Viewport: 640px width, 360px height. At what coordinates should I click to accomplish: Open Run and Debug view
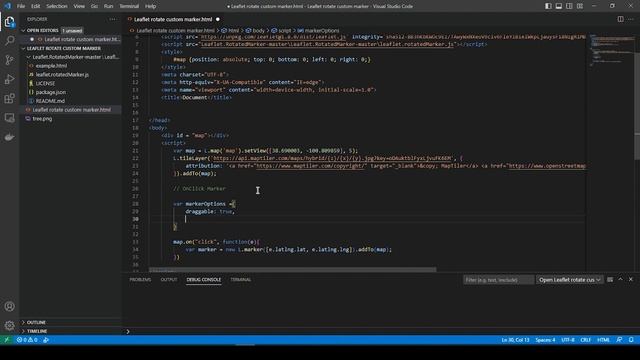9,79
